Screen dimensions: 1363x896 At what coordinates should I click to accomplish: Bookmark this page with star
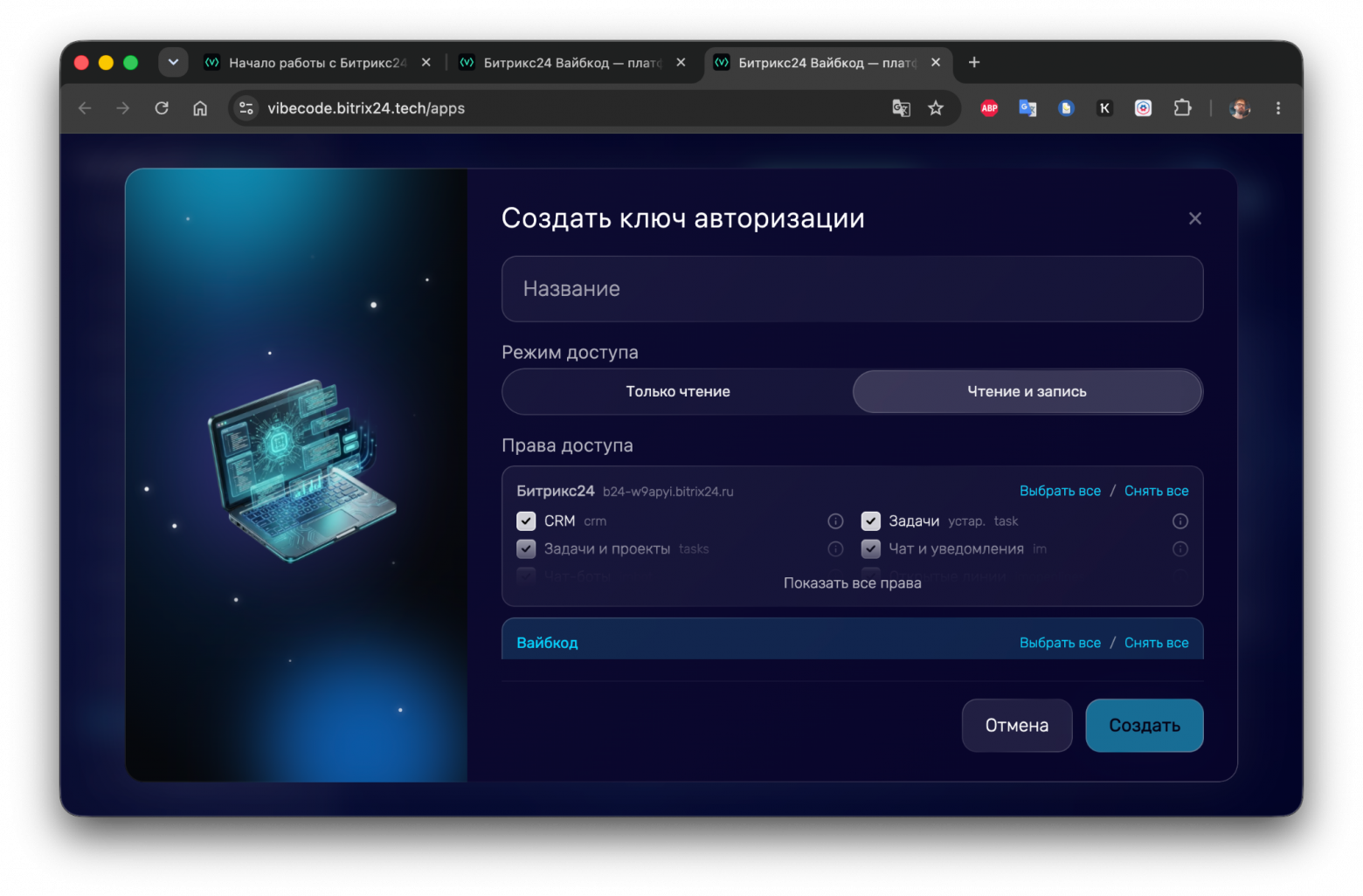(x=936, y=108)
